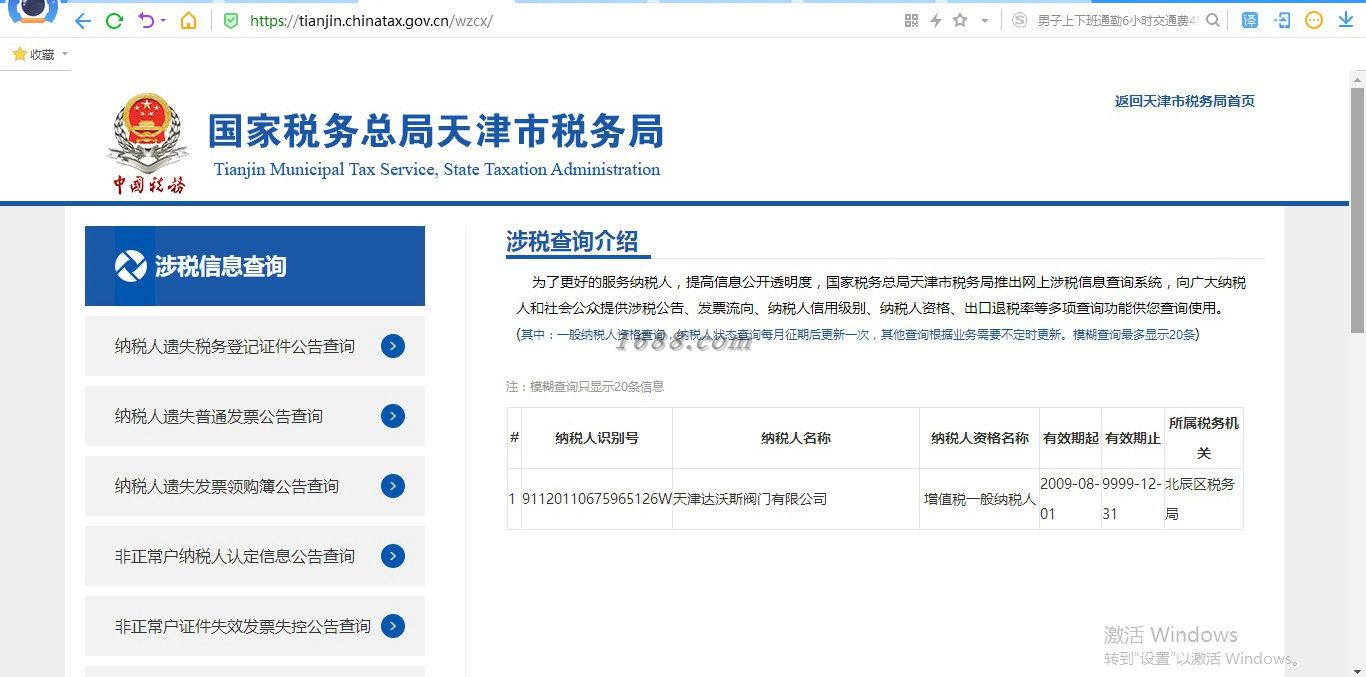Viewport: 1366px width, 677px height.
Task: Click the 涉税信息查询 header icon
Action: 131,266
